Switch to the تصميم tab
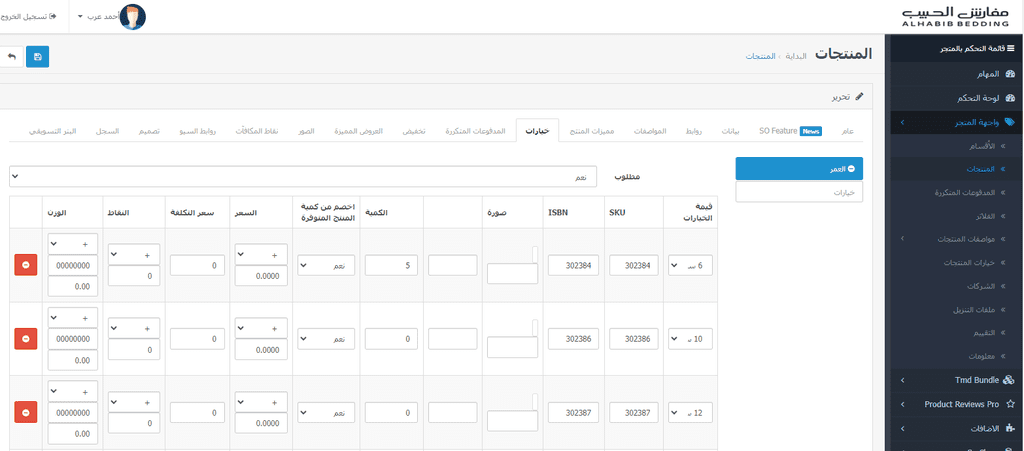The width and height of the screenshot is (1024, 451). point(147,131)
